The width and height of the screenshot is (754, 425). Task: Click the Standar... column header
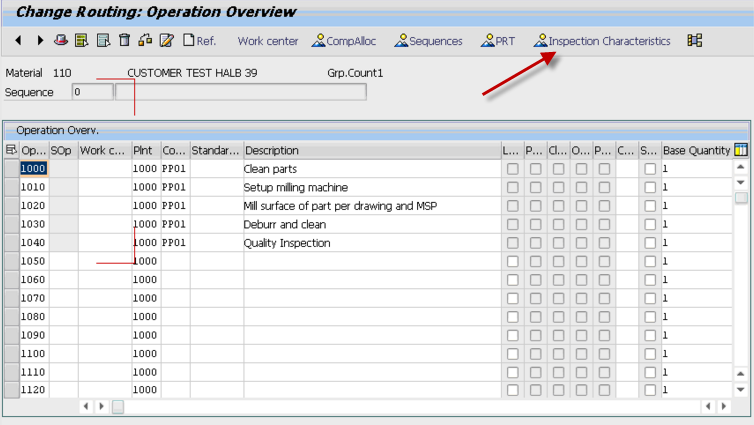coord(216,150)
